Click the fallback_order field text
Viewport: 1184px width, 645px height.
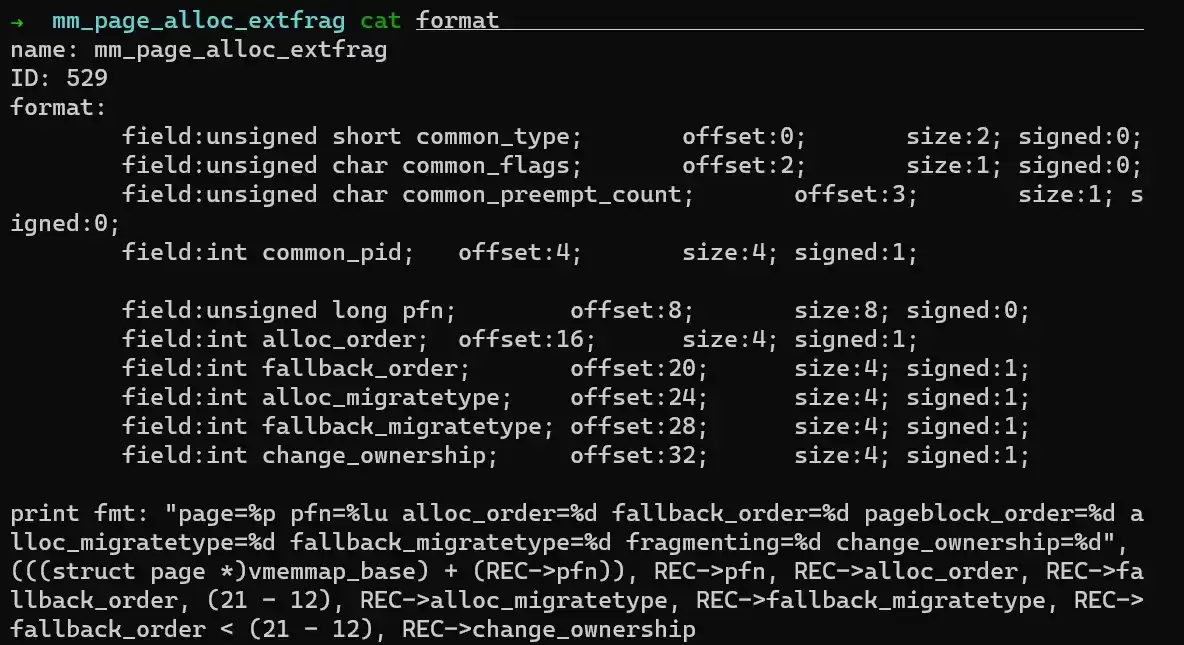click(x=296, y=369)
